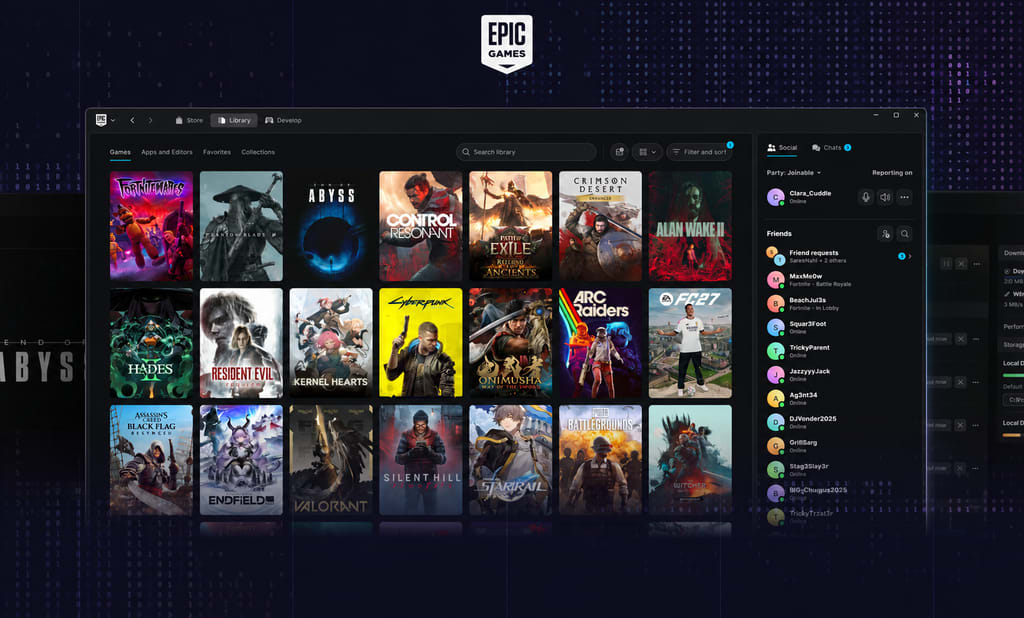Select friend Stag3Slay3r
This screenshot has width=1024, height=618.
[x=839, y=470]
